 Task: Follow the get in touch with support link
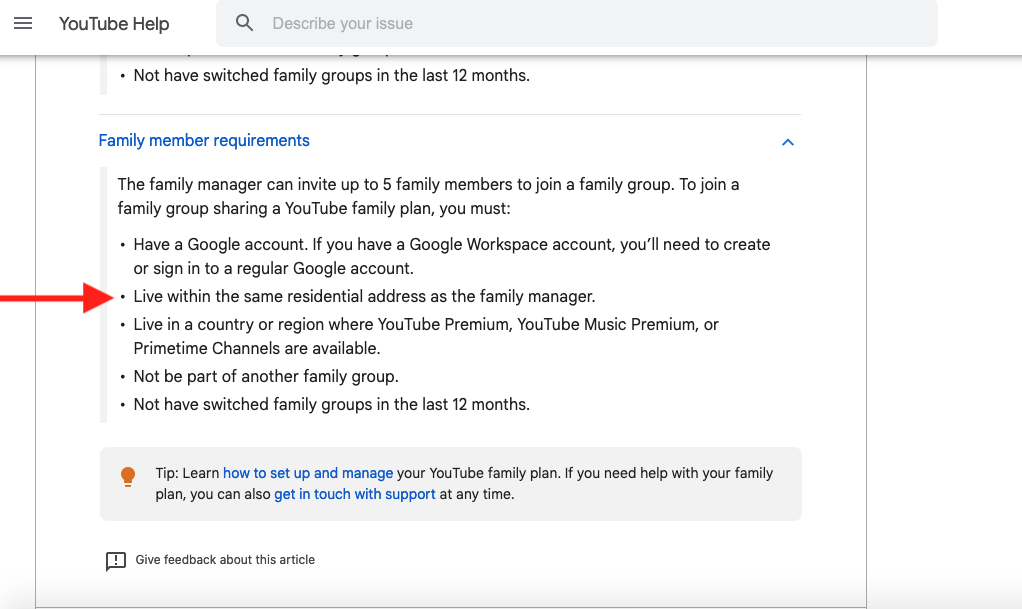pos(355,494)
